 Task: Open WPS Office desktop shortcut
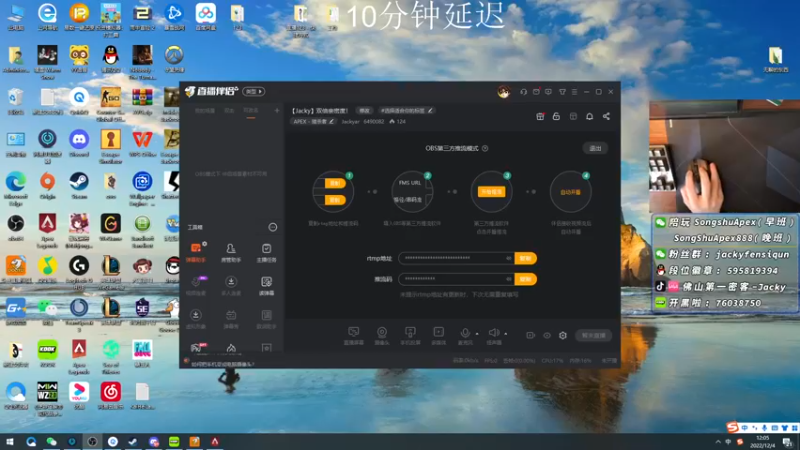click(x=142, y=142)
